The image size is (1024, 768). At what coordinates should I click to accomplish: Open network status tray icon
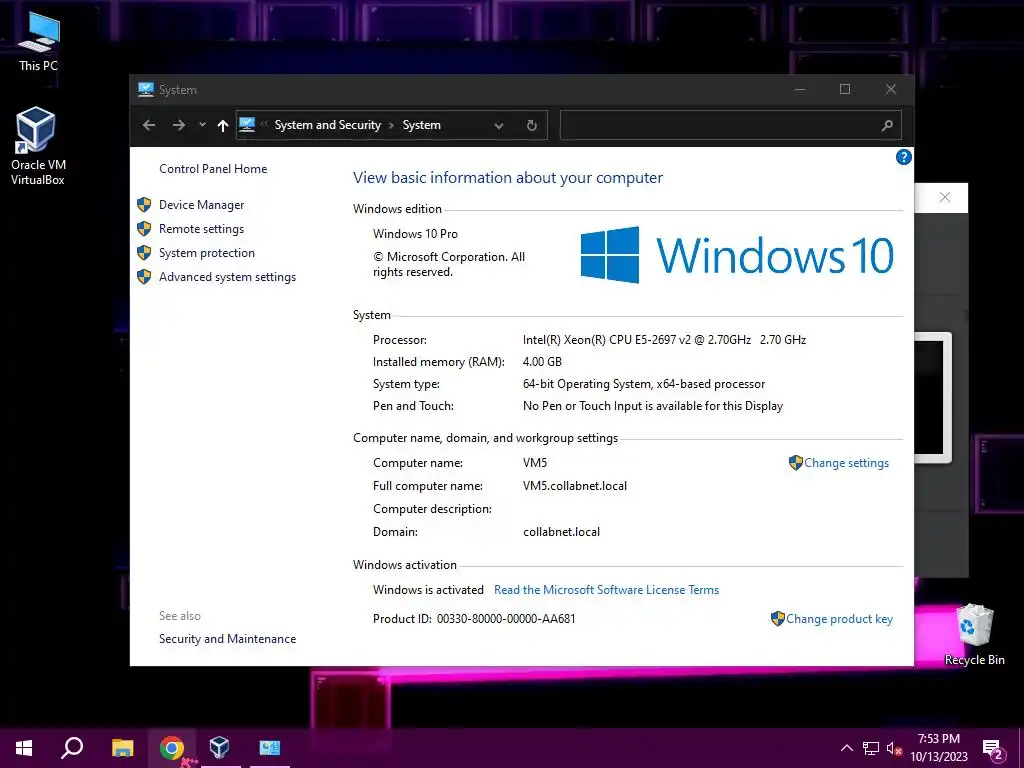coord(871,748)
